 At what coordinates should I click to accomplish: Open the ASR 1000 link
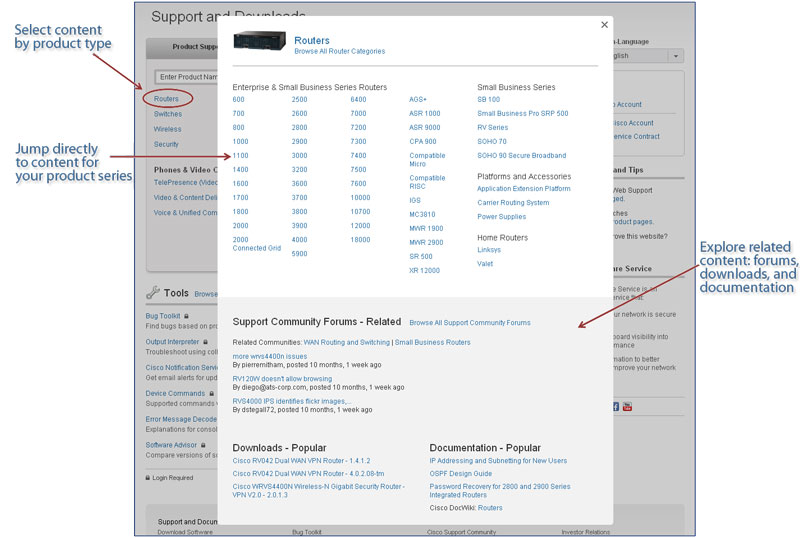(424, 114)
